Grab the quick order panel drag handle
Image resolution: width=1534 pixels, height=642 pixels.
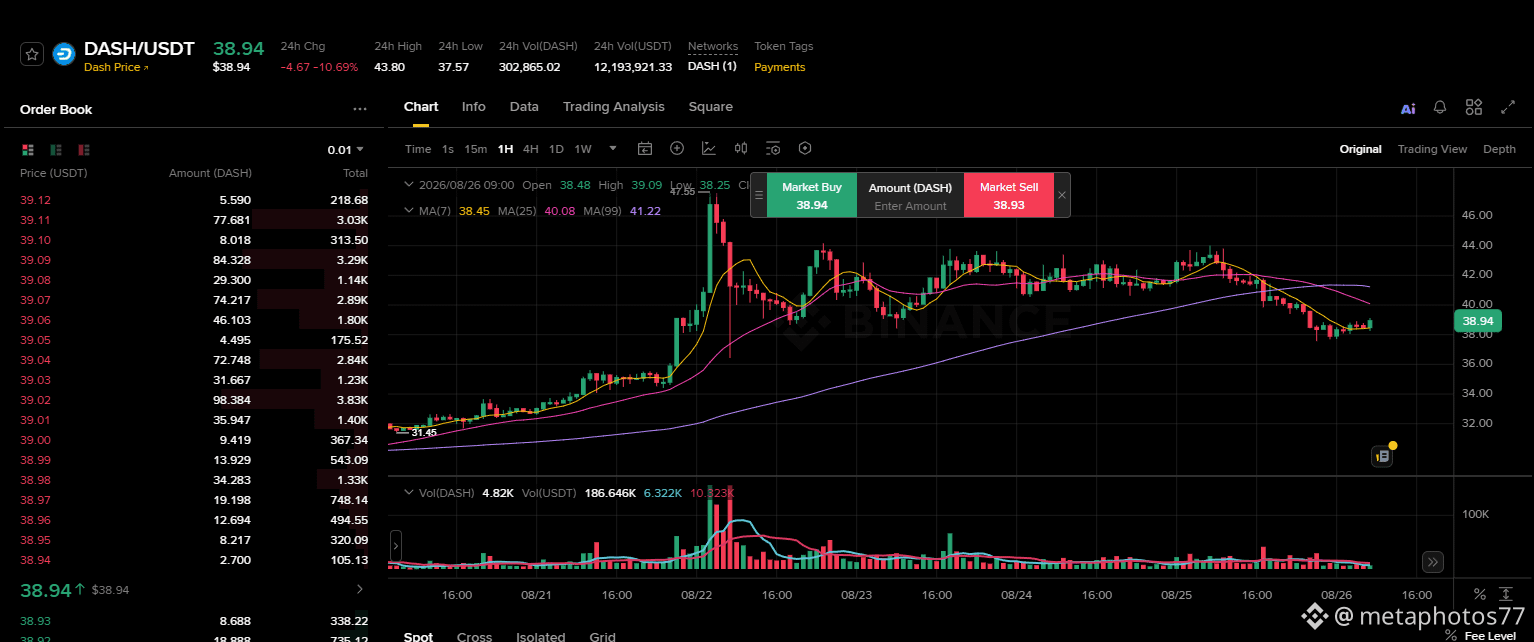click(x=759, y=195)
